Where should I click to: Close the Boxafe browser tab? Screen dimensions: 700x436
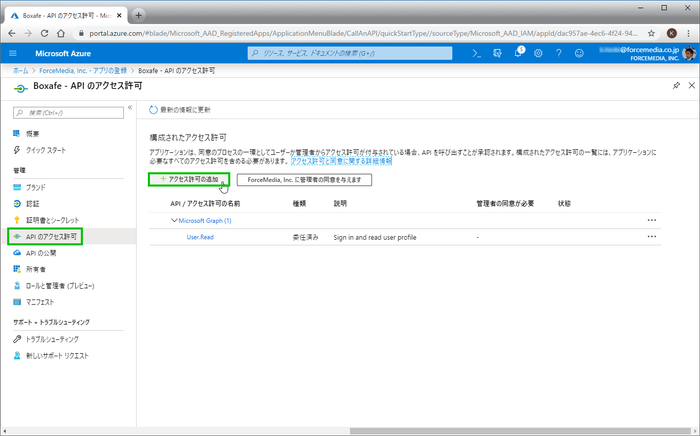(119, 15)
